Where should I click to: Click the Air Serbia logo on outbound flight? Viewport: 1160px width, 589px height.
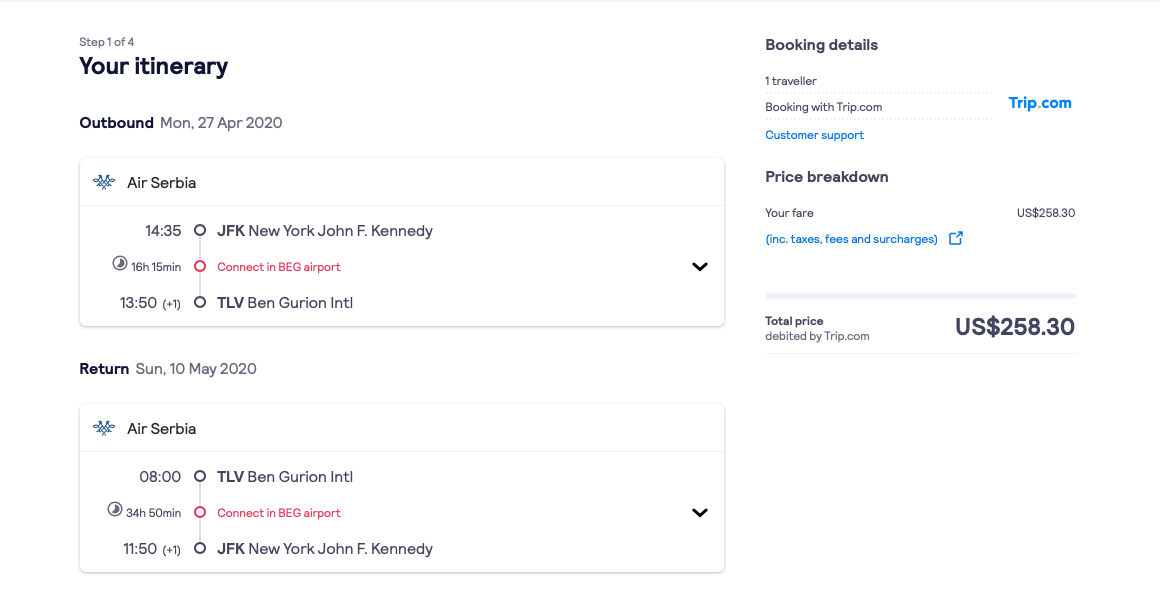pyautogui.click(x=104, y=182)
